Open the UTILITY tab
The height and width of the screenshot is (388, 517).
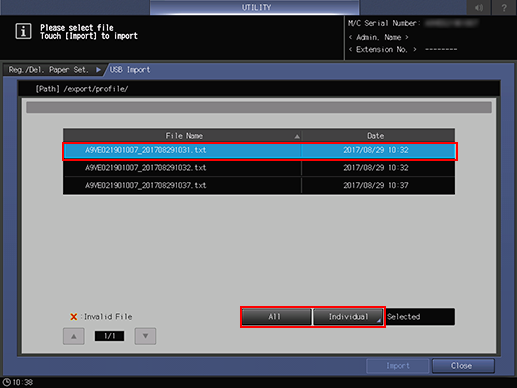click(x=255, y=7)
